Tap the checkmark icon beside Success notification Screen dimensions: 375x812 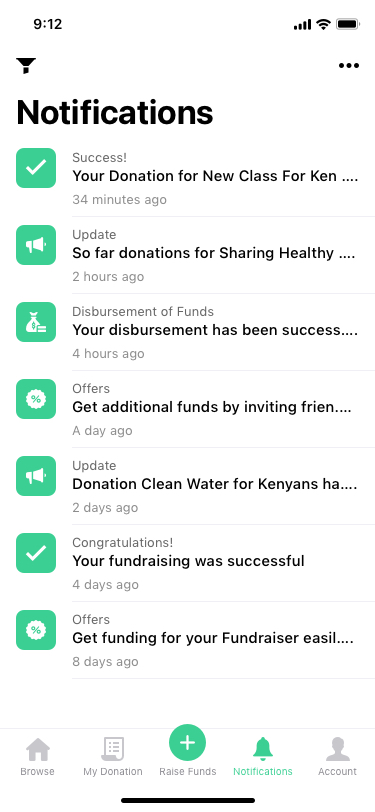point(36,168)
